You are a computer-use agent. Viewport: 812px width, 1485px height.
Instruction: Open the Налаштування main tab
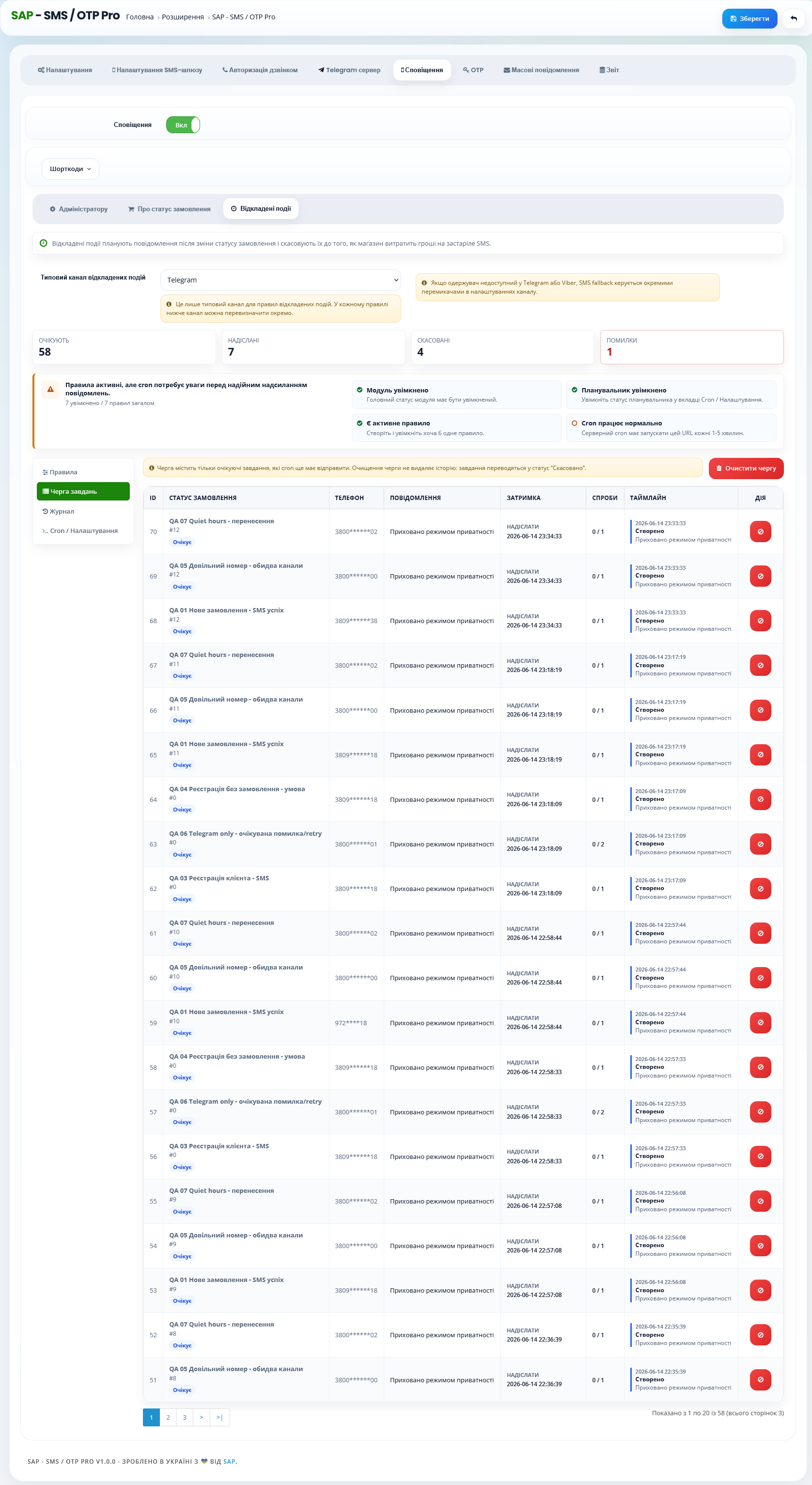pyautogui.click(x=65, y=70)
